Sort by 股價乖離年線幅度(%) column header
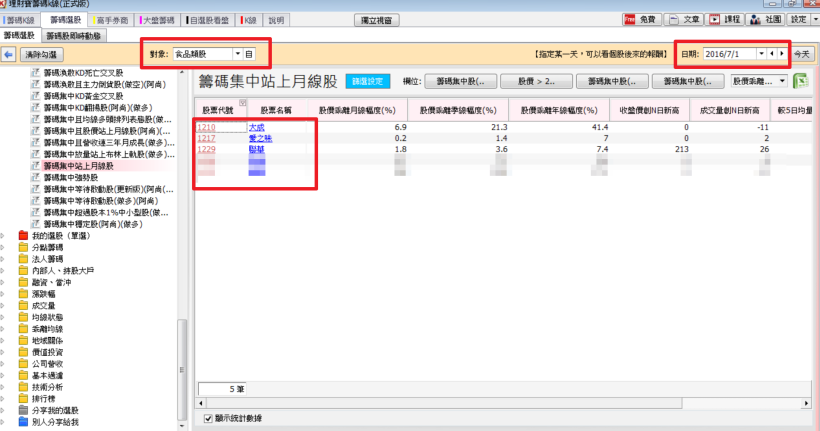The image size is (820, 431). tap(559, 110)
